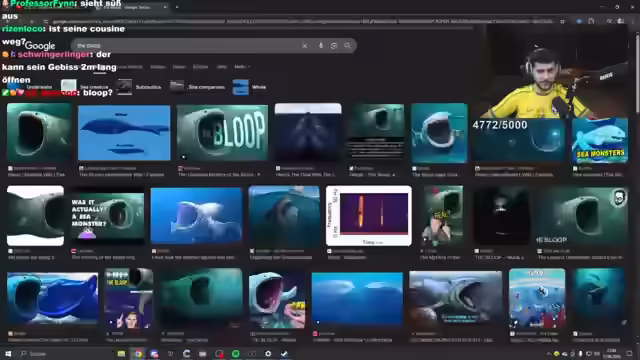Show hidden system tray icons

tap(548, 353)
